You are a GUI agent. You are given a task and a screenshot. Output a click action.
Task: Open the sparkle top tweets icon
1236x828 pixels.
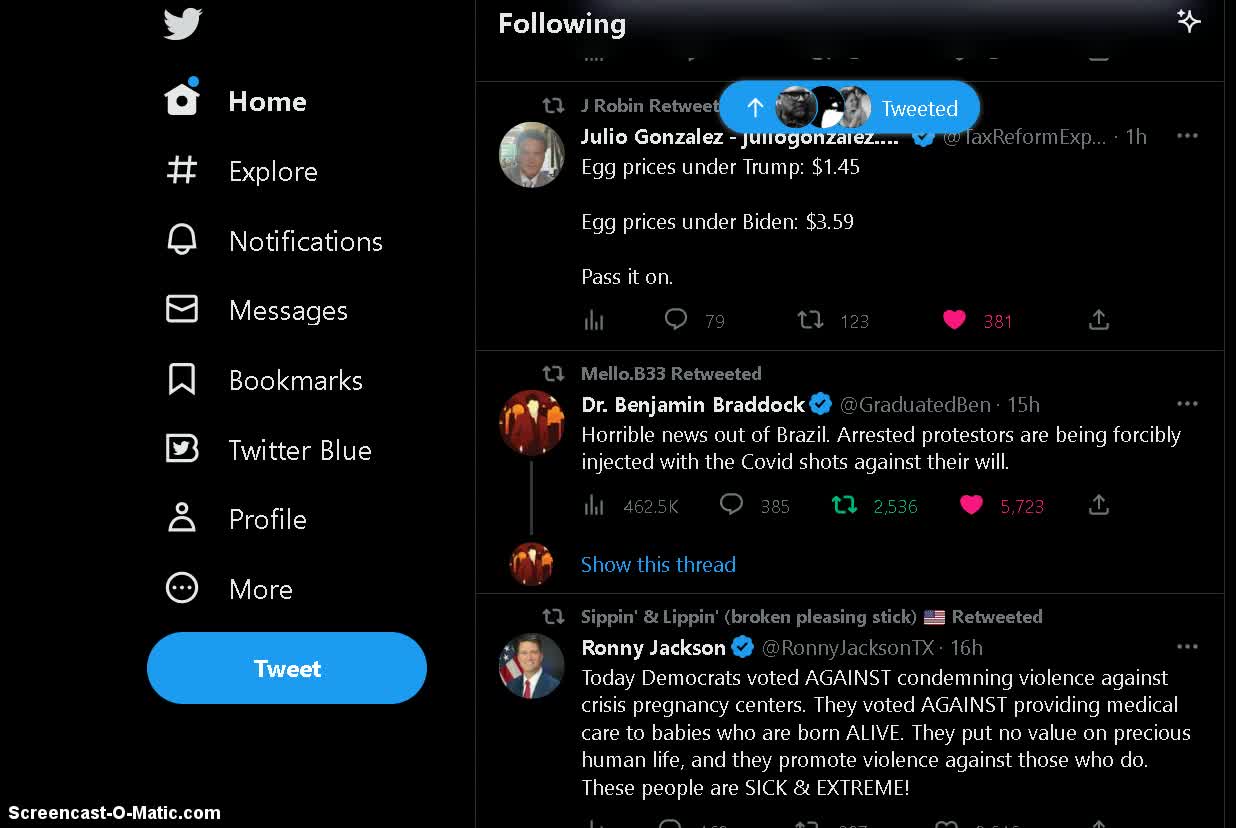[x=1188, y=22]
